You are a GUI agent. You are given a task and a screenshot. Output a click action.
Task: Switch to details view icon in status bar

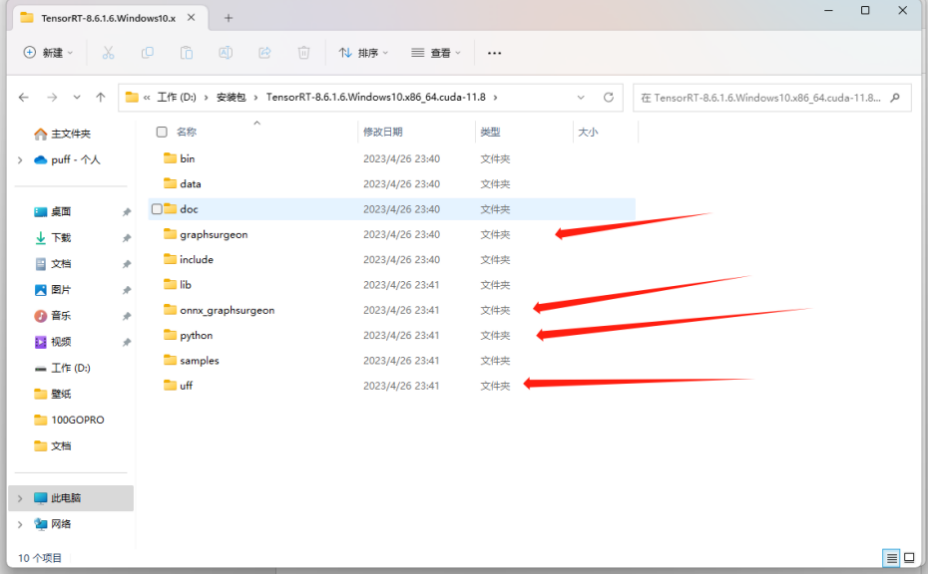(x=891, y=557)
